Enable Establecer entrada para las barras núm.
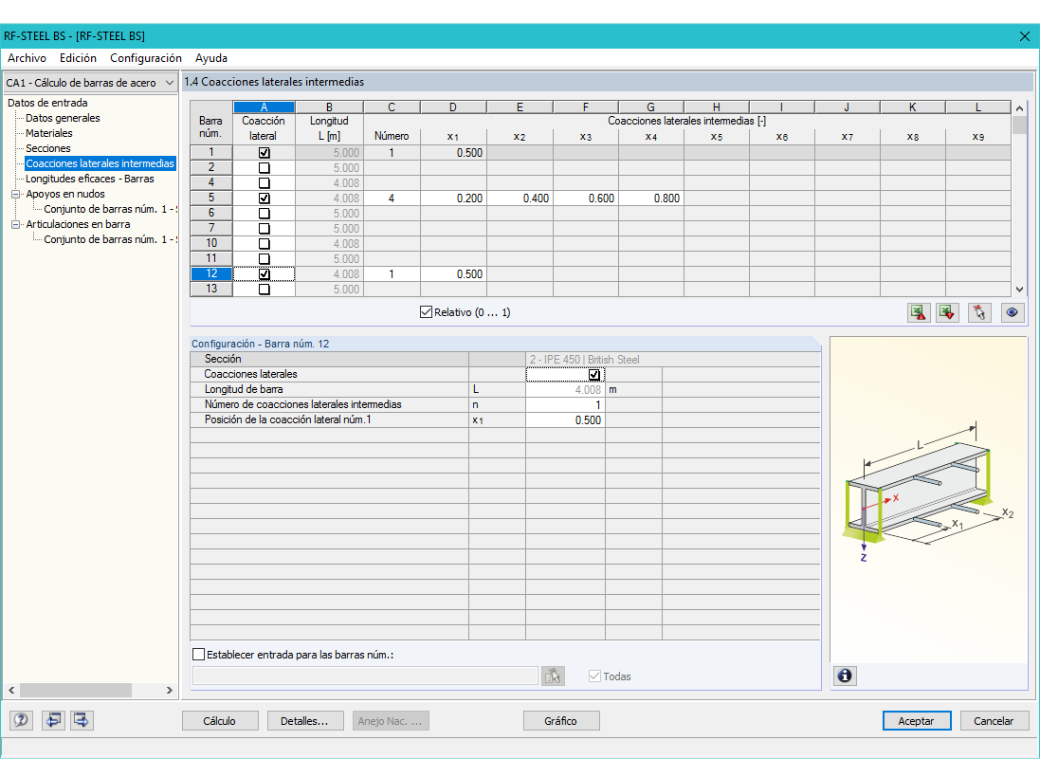1040x782 pixels. point(198,655)
